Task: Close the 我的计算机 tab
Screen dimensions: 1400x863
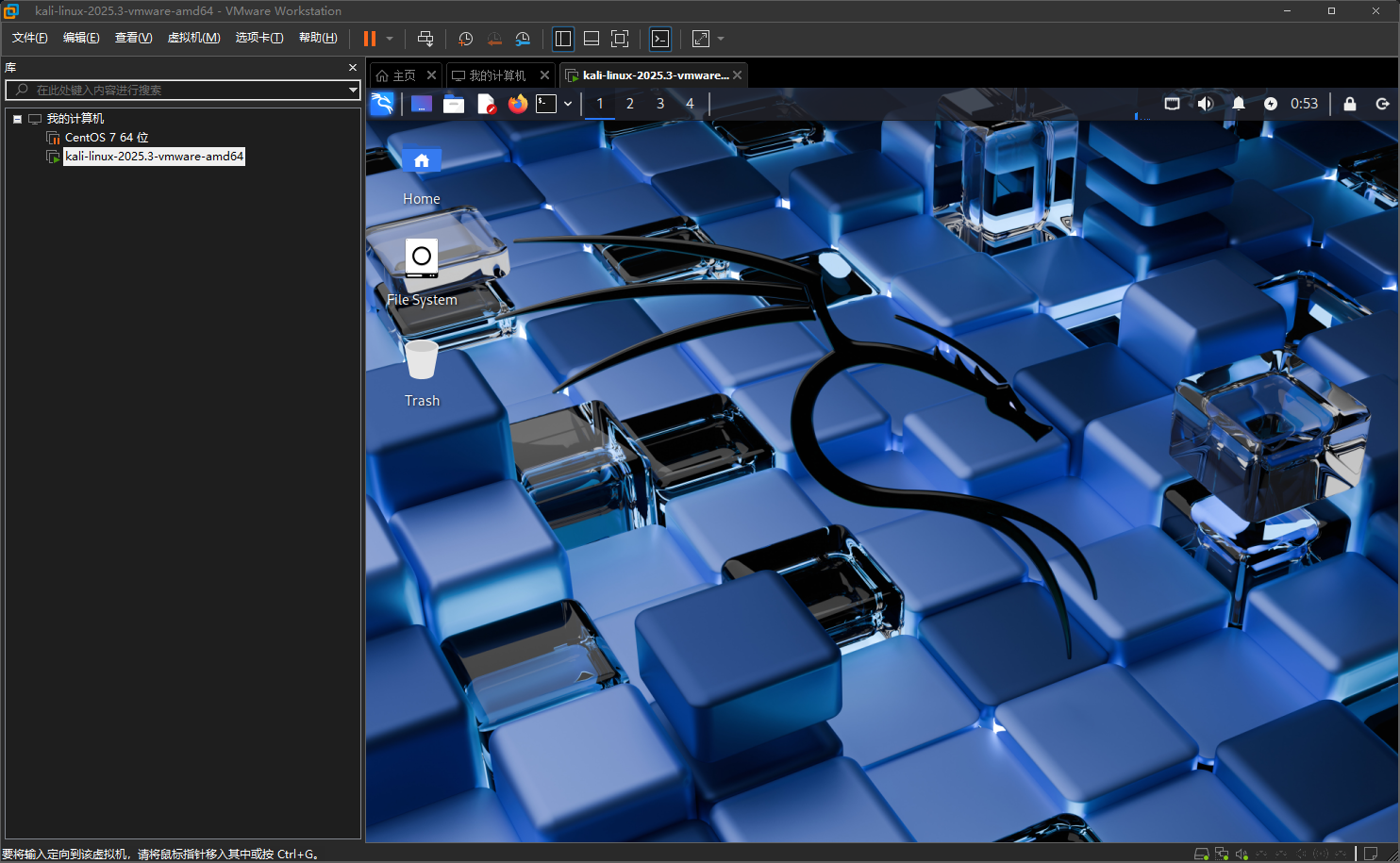Action: 544,75
